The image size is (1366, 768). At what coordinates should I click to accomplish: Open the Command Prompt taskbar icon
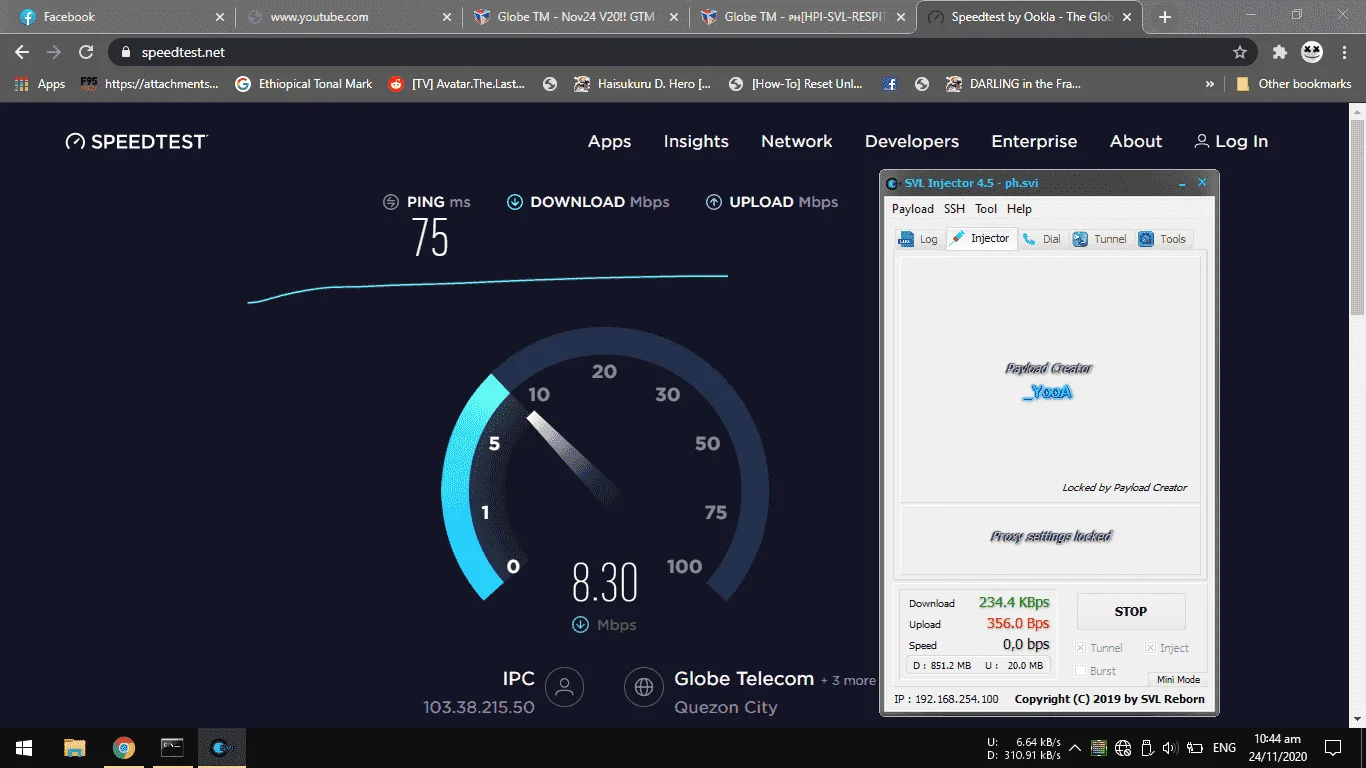click(x=173, y=747)
